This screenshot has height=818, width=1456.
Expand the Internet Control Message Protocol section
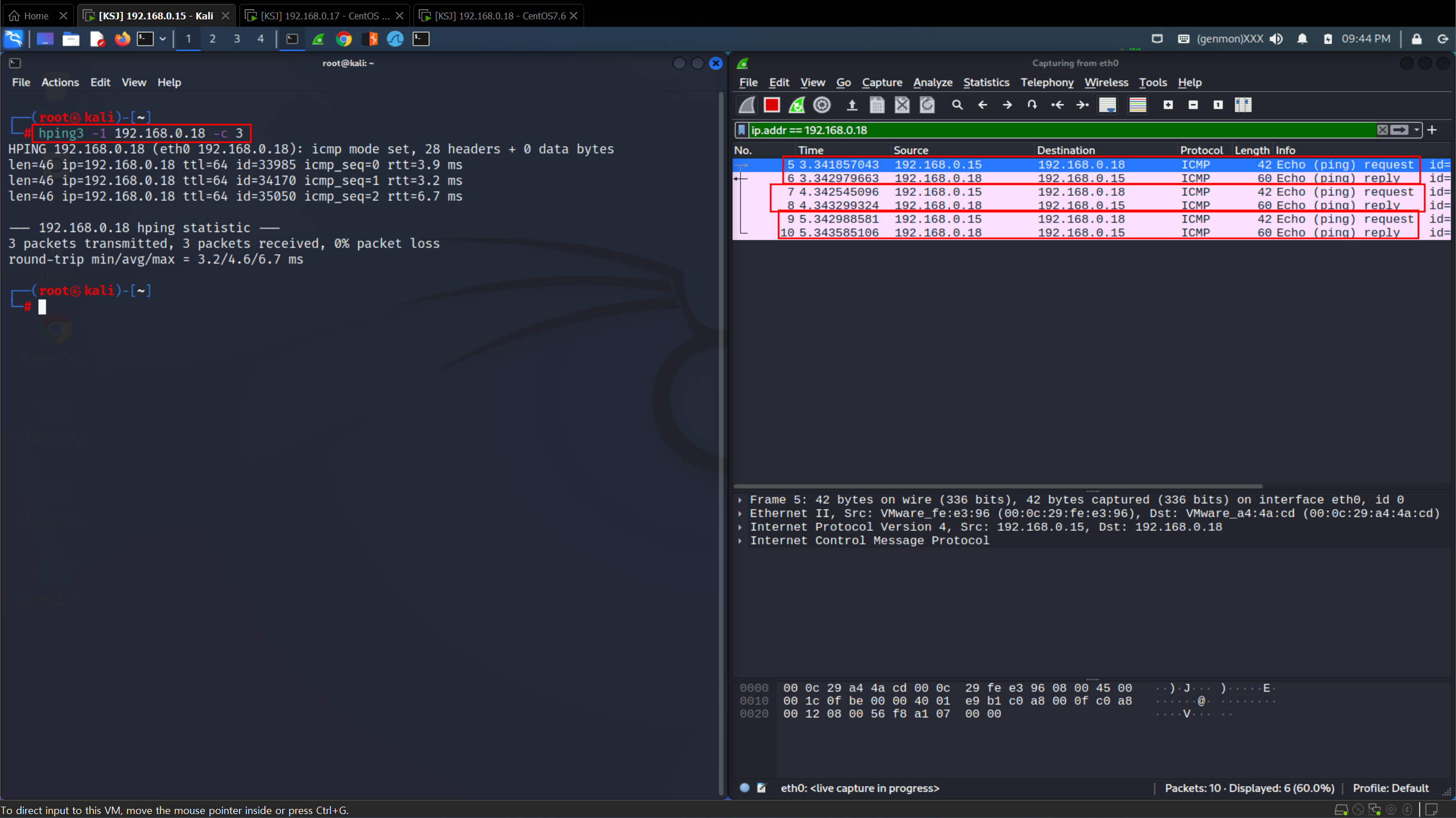(740, 541)
